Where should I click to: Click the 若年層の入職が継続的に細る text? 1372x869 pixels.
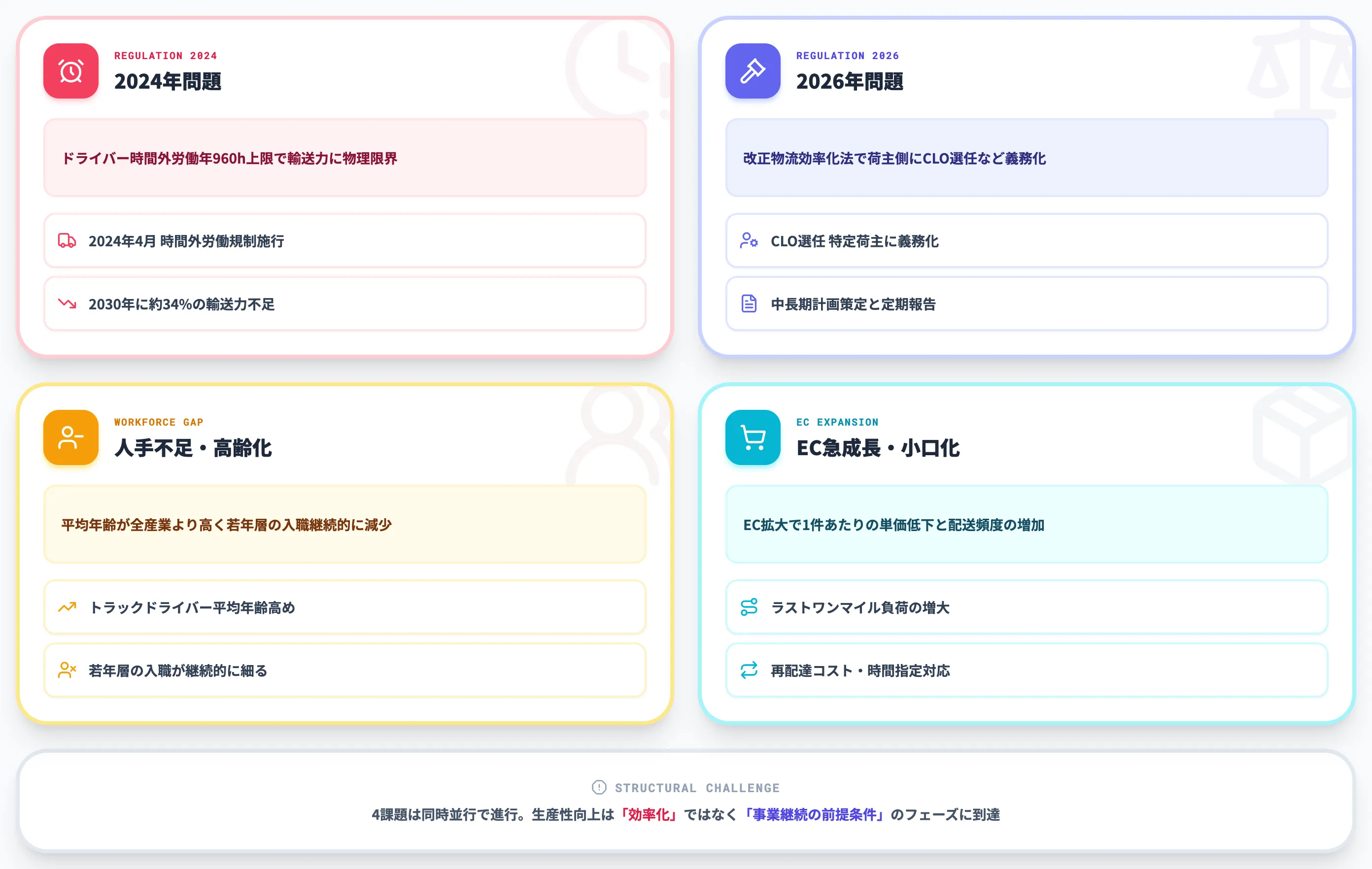(x=178, y=671)
